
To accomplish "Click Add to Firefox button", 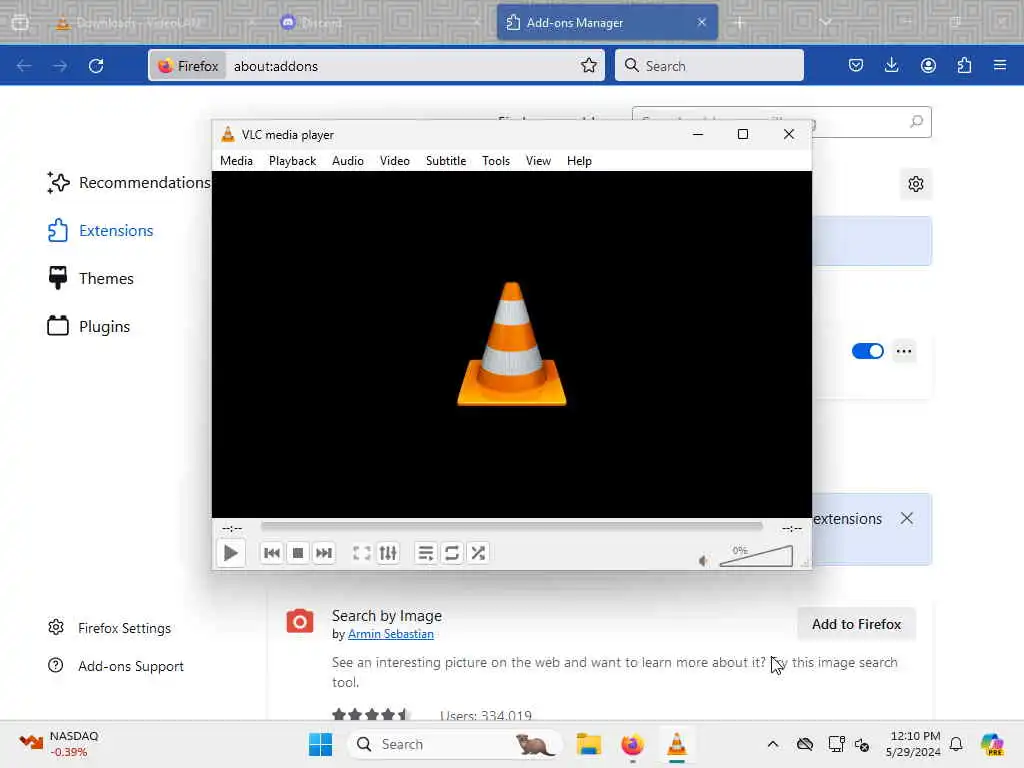I will coord(856,624).
